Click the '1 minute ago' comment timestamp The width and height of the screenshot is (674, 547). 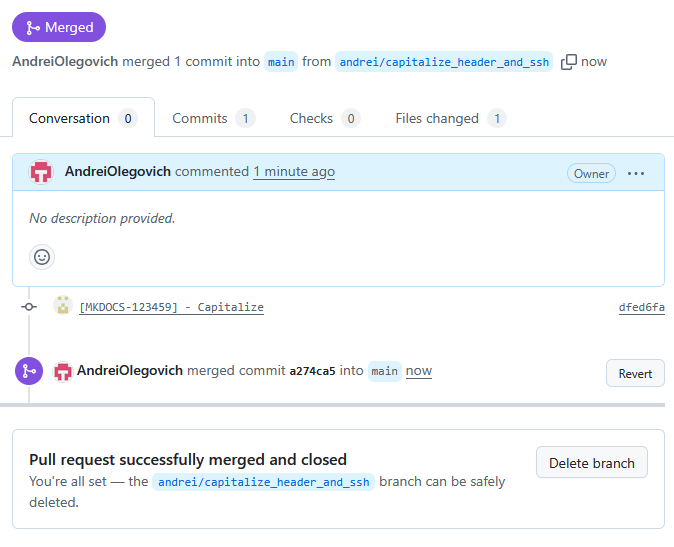[x=294, y=171]
